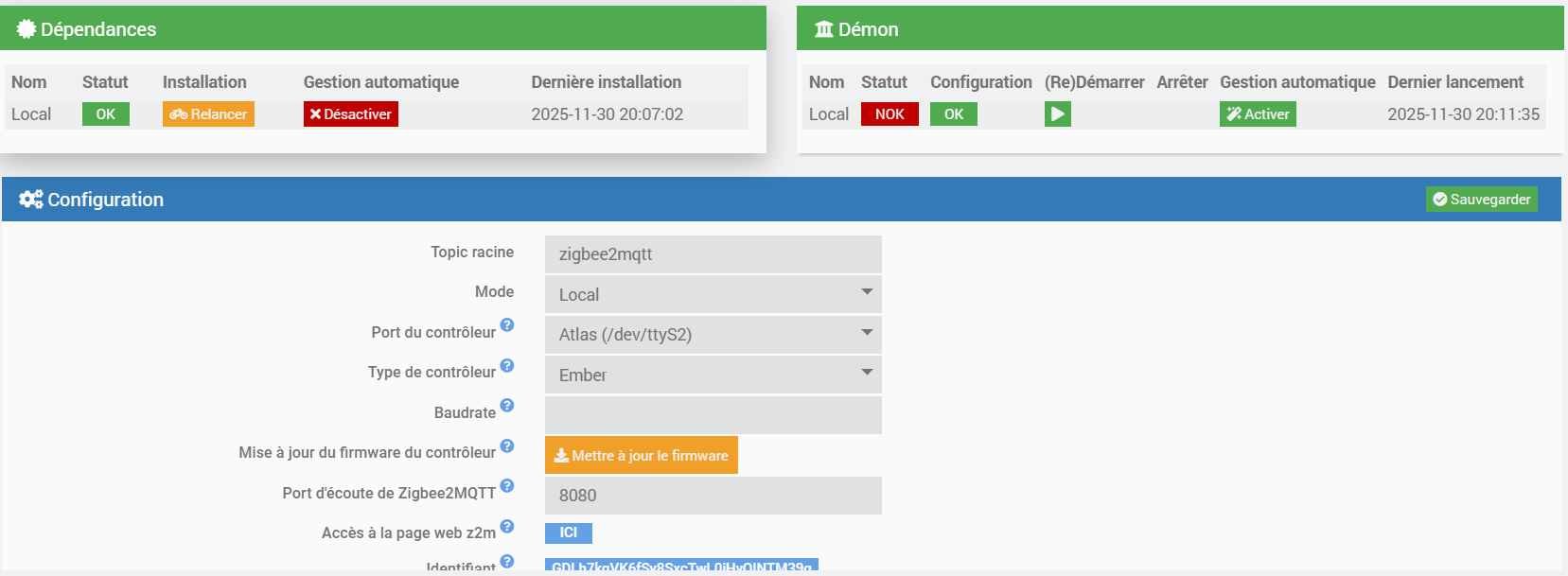Click the Local name in Dépendances table
This screenshot has width=1568, height=576.
pyautogui.click(x=31, y=114)
